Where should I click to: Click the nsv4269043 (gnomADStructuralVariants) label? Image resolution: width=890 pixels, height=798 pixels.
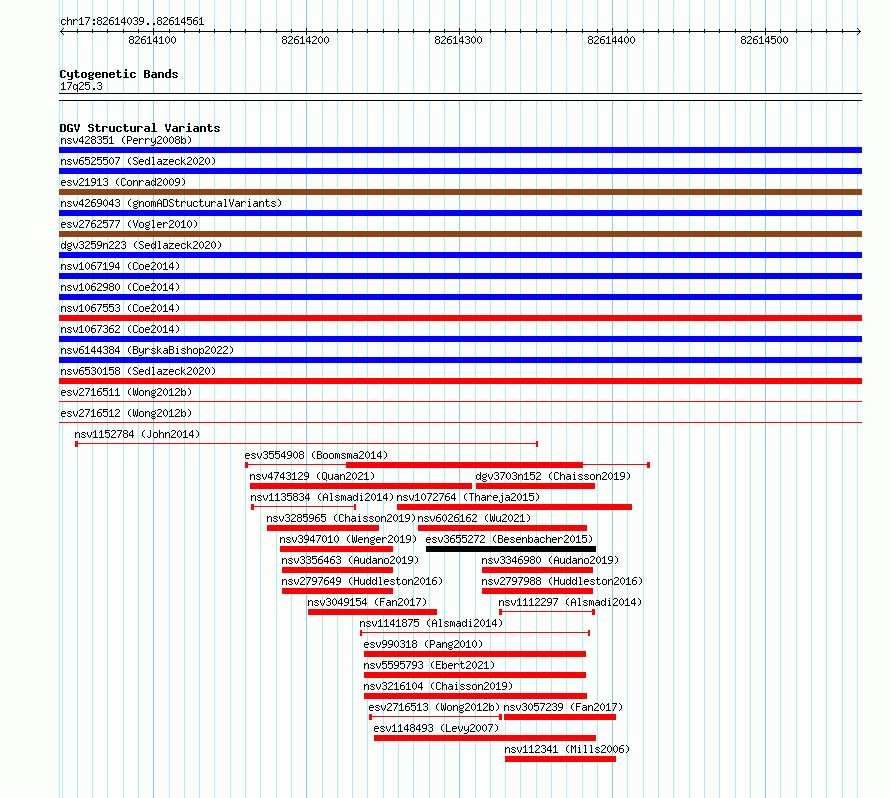pyautogui.click(x=171, y=203)
